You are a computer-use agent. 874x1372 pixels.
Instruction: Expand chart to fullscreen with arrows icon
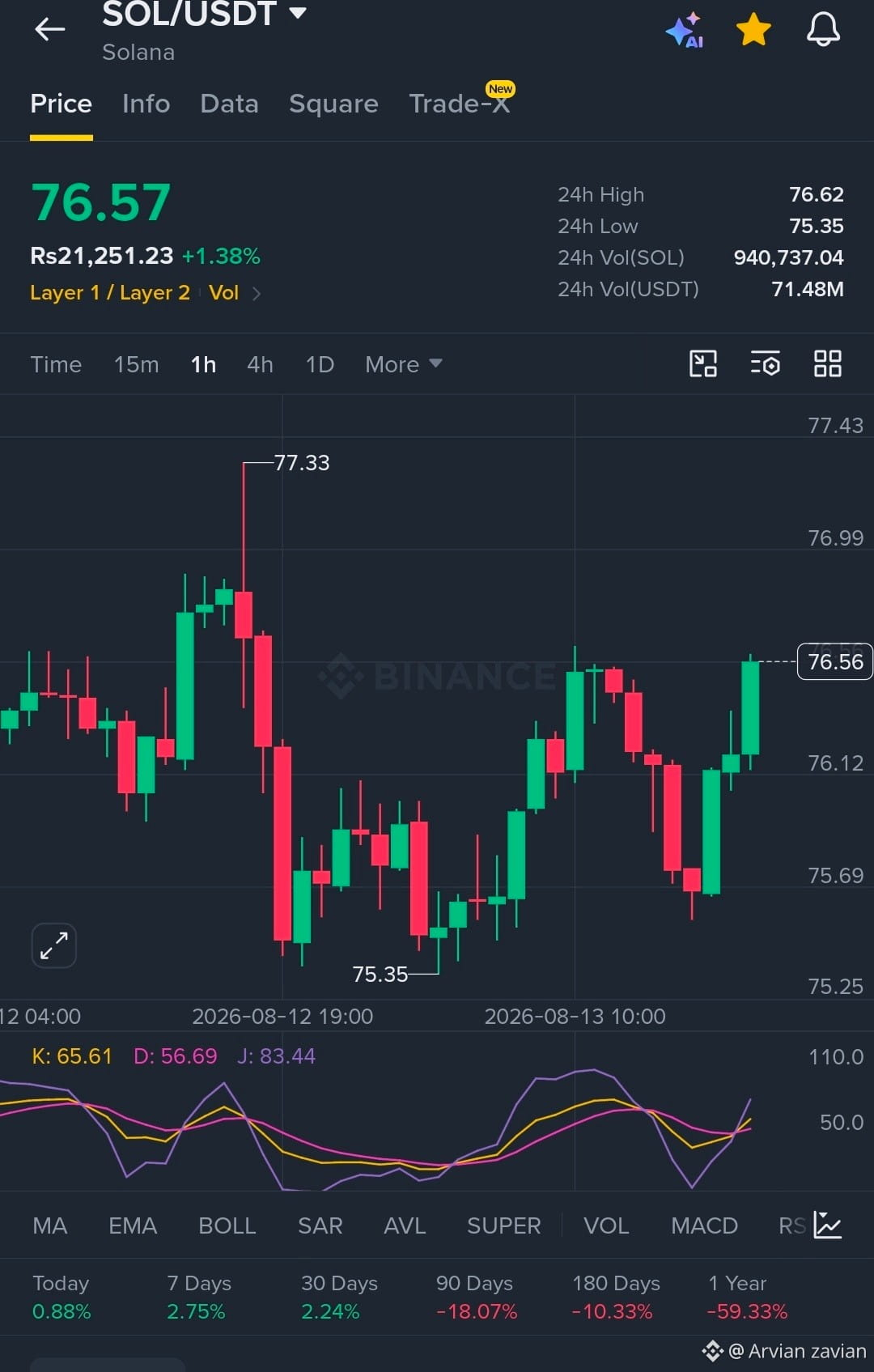[x=53, y=945]
